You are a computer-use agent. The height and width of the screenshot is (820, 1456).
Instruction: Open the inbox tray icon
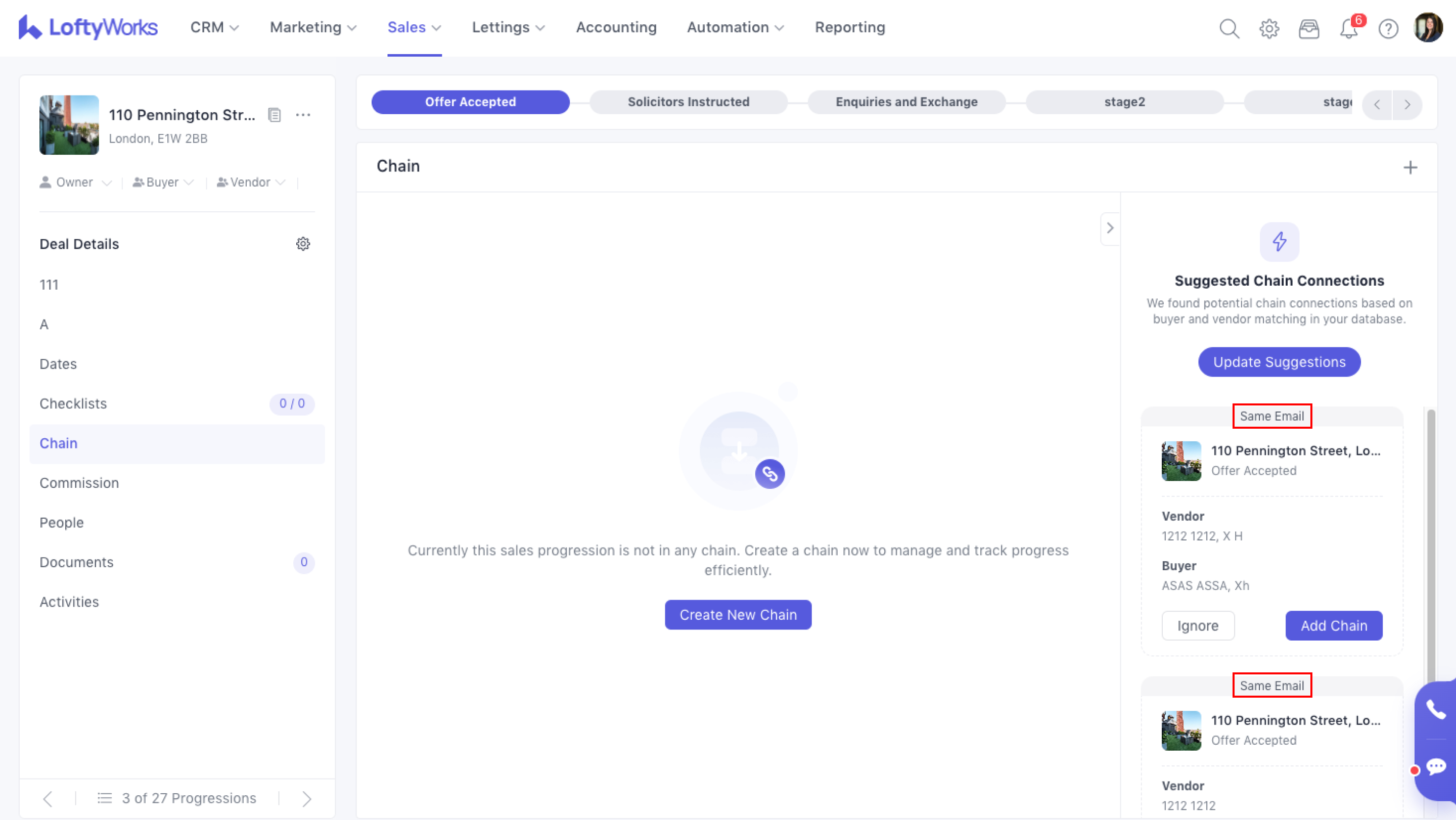1308,28
